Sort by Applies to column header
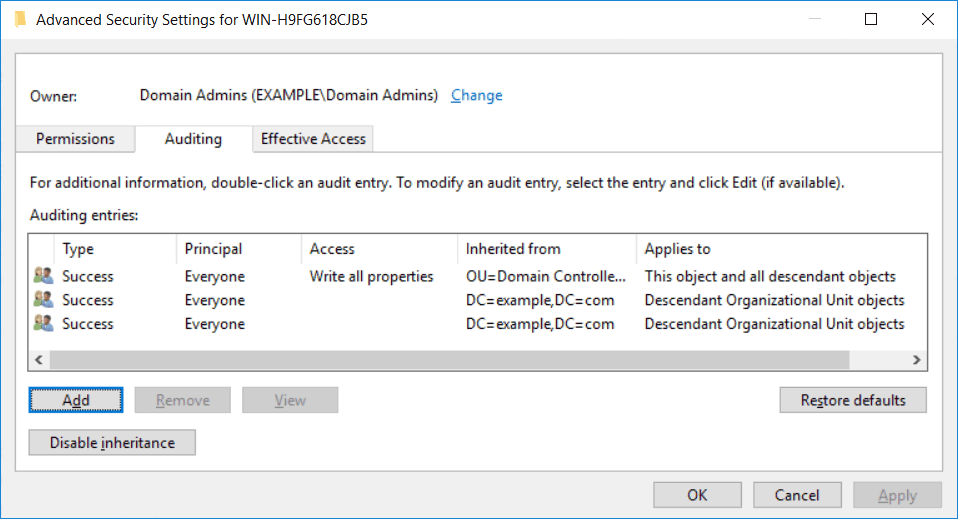Screen dimensions: 958x519 coord(781,249)
